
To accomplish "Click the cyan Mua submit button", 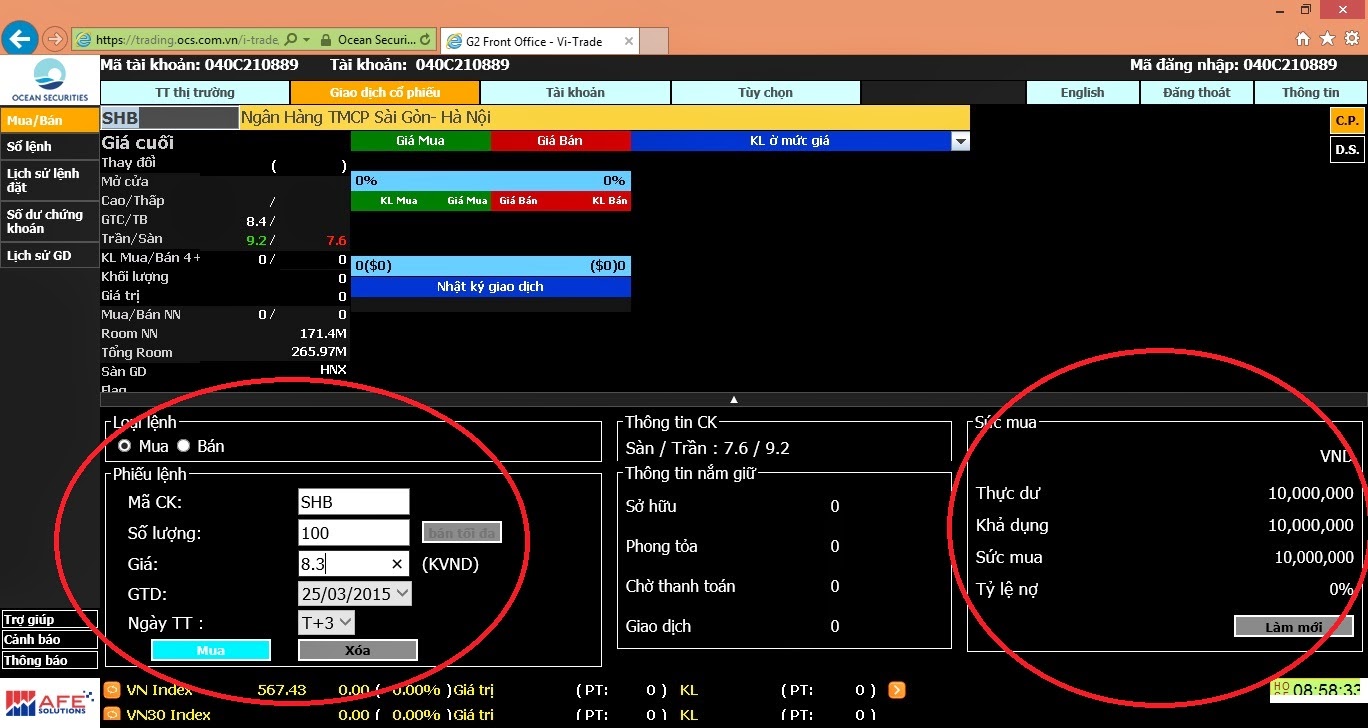I will click(x=211, y=650).
